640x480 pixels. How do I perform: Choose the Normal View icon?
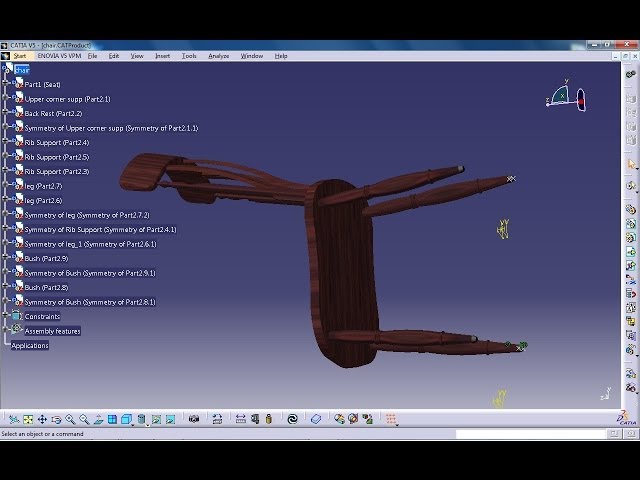[x=98, y=419]
